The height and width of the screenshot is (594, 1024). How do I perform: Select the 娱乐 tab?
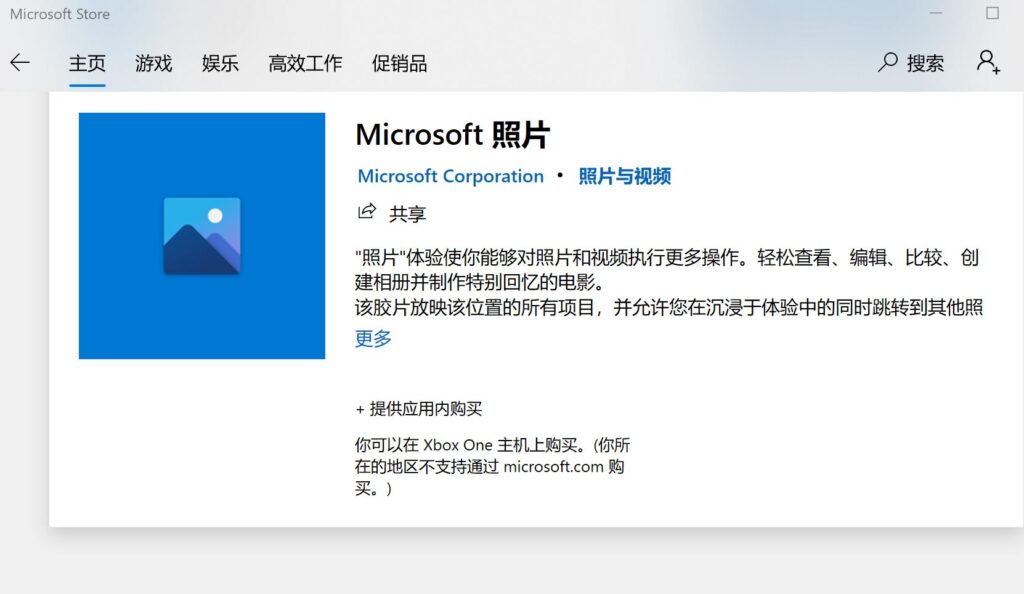point(220,63)
